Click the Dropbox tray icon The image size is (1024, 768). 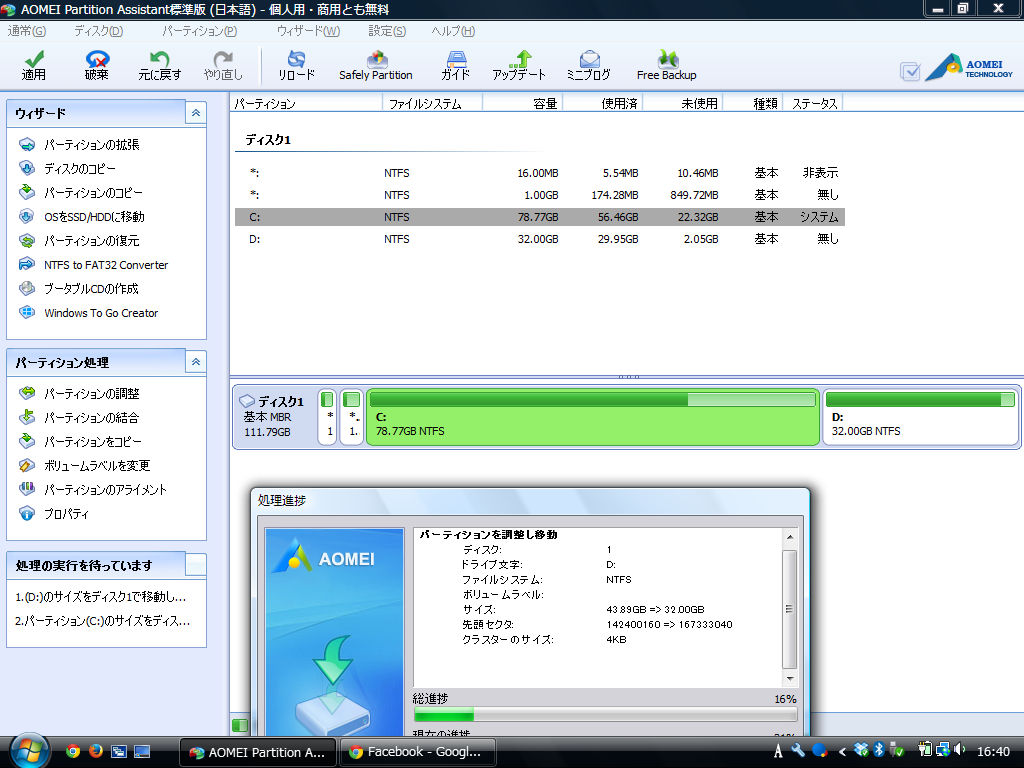click(x=861, y=750)
